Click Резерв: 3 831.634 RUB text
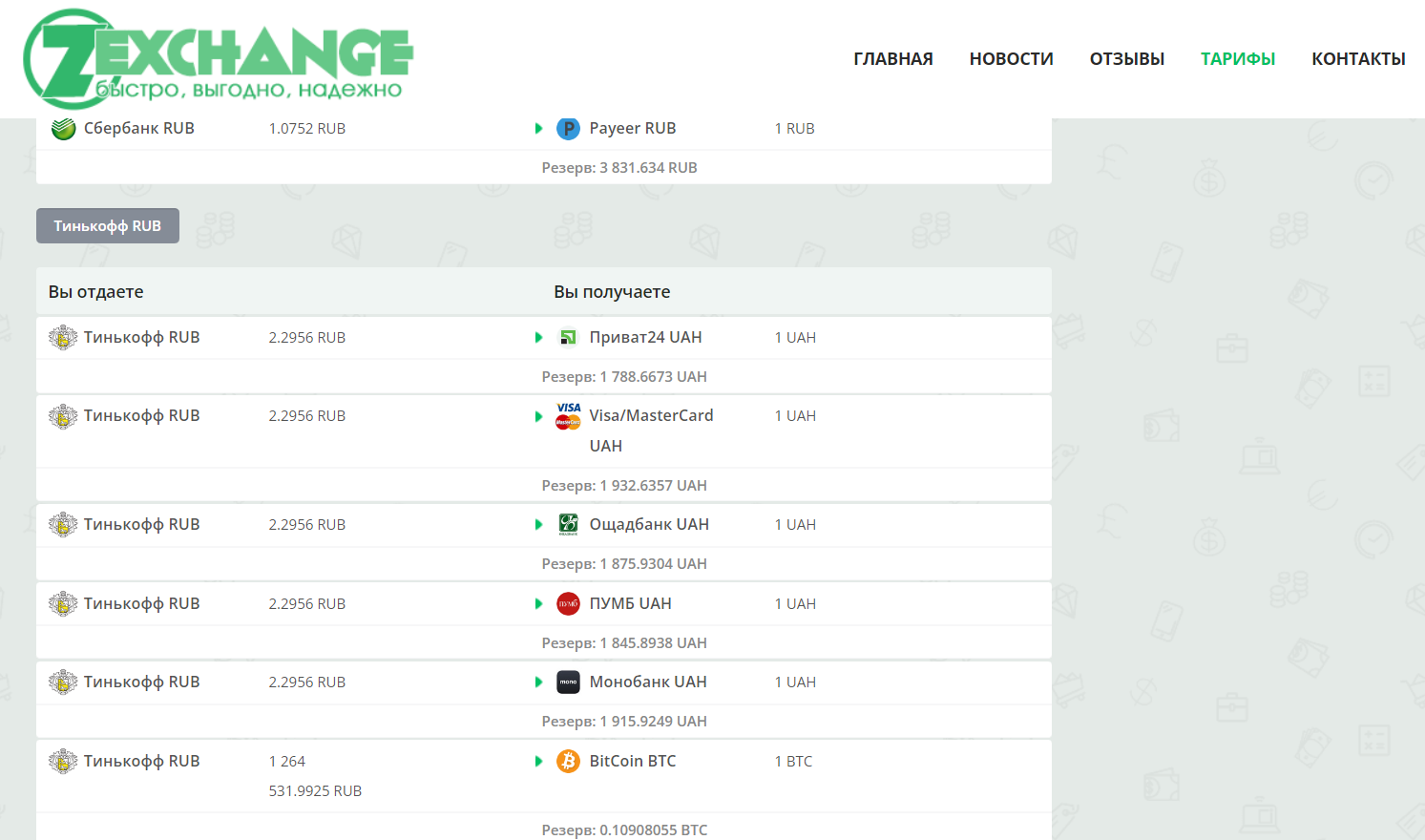This screenshot has height=840, width=1425. (619, 168)
